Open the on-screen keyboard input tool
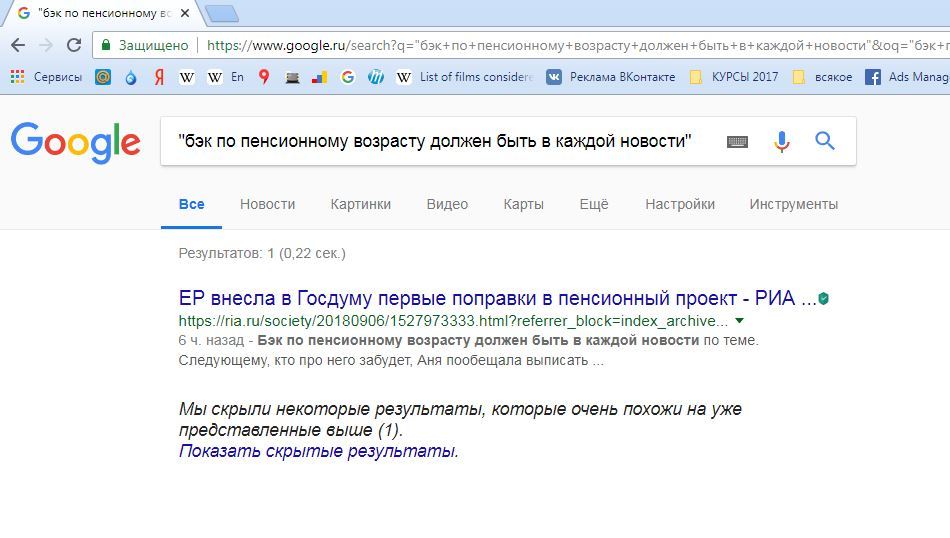This screenshot has height=538, width=950. click(x=737, y=142)
